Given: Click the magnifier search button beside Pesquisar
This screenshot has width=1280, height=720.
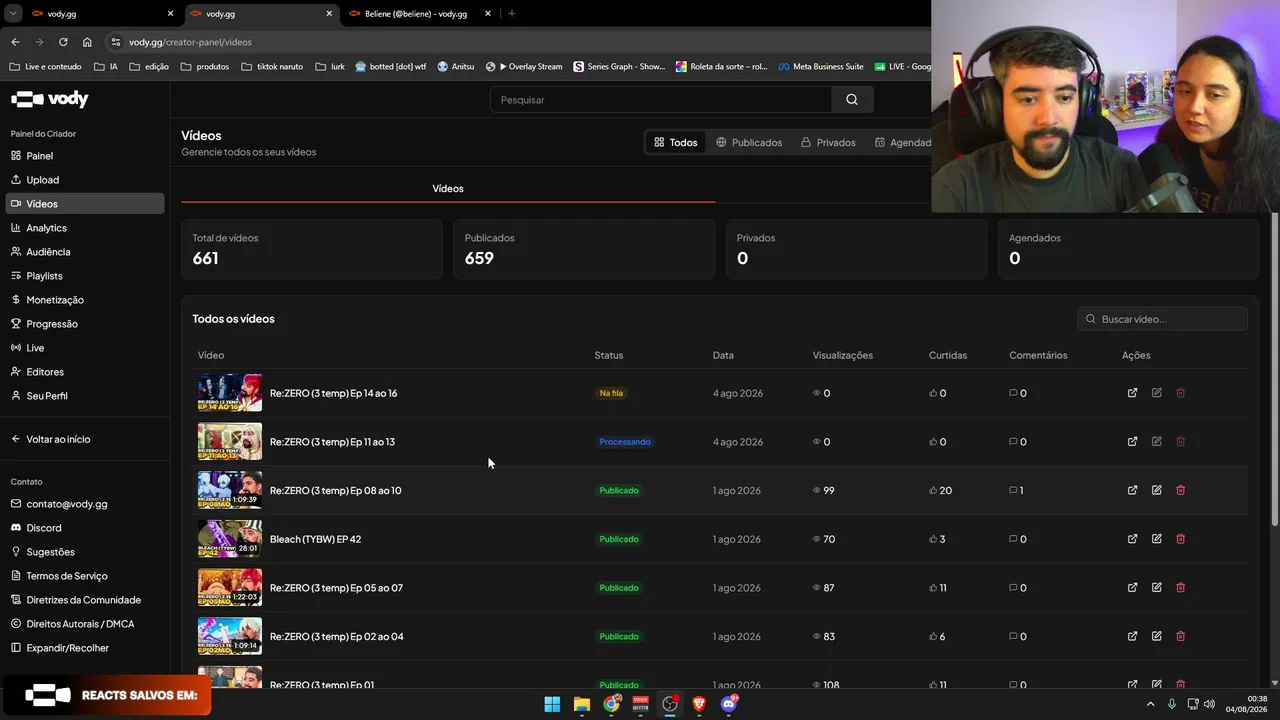Looking at the screenshot, I should pyautogui.click(x=852, y=100).
